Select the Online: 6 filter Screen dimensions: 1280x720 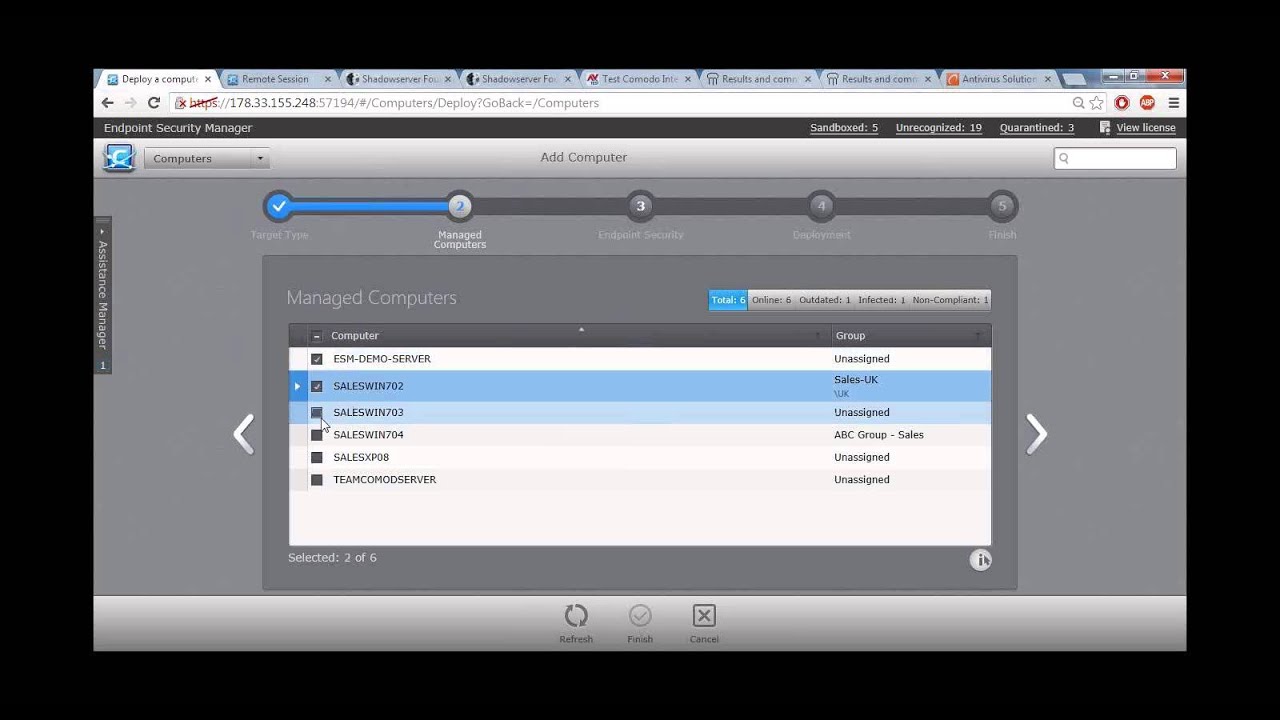[x=771, y=300]
